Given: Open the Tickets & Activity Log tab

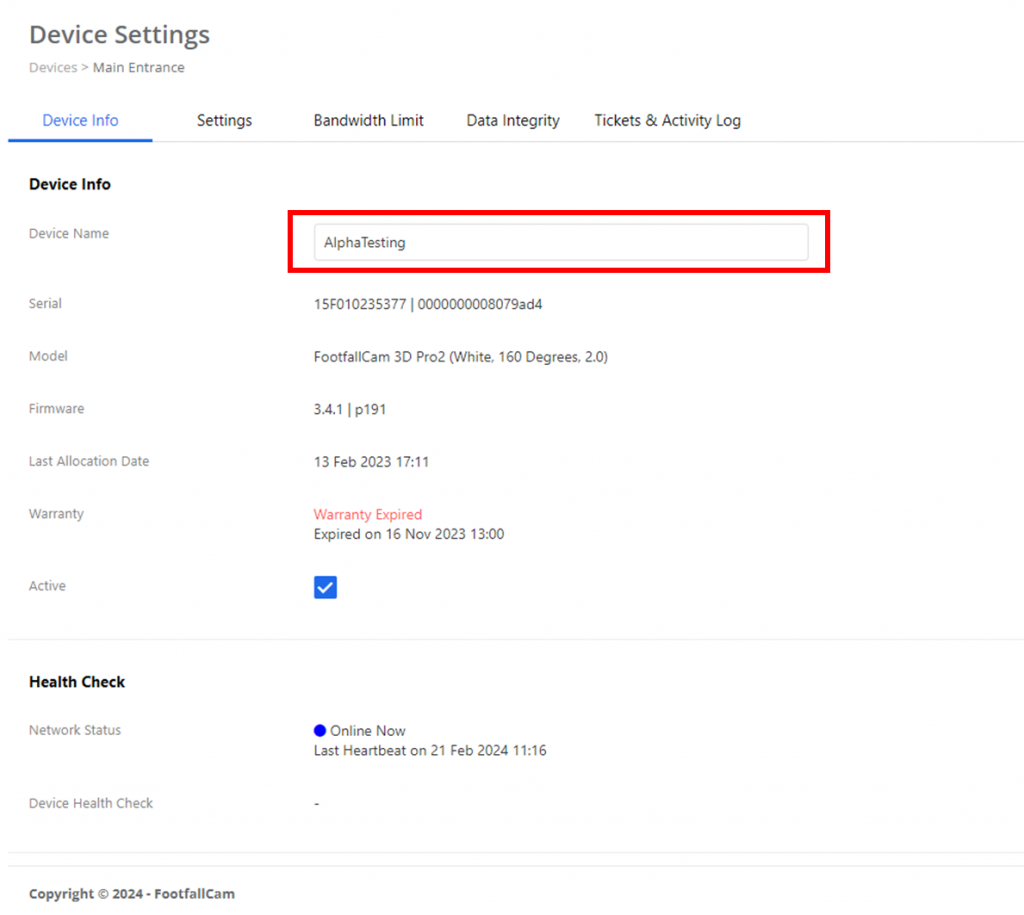Looking at the screenshot, I should pos(667,120).
